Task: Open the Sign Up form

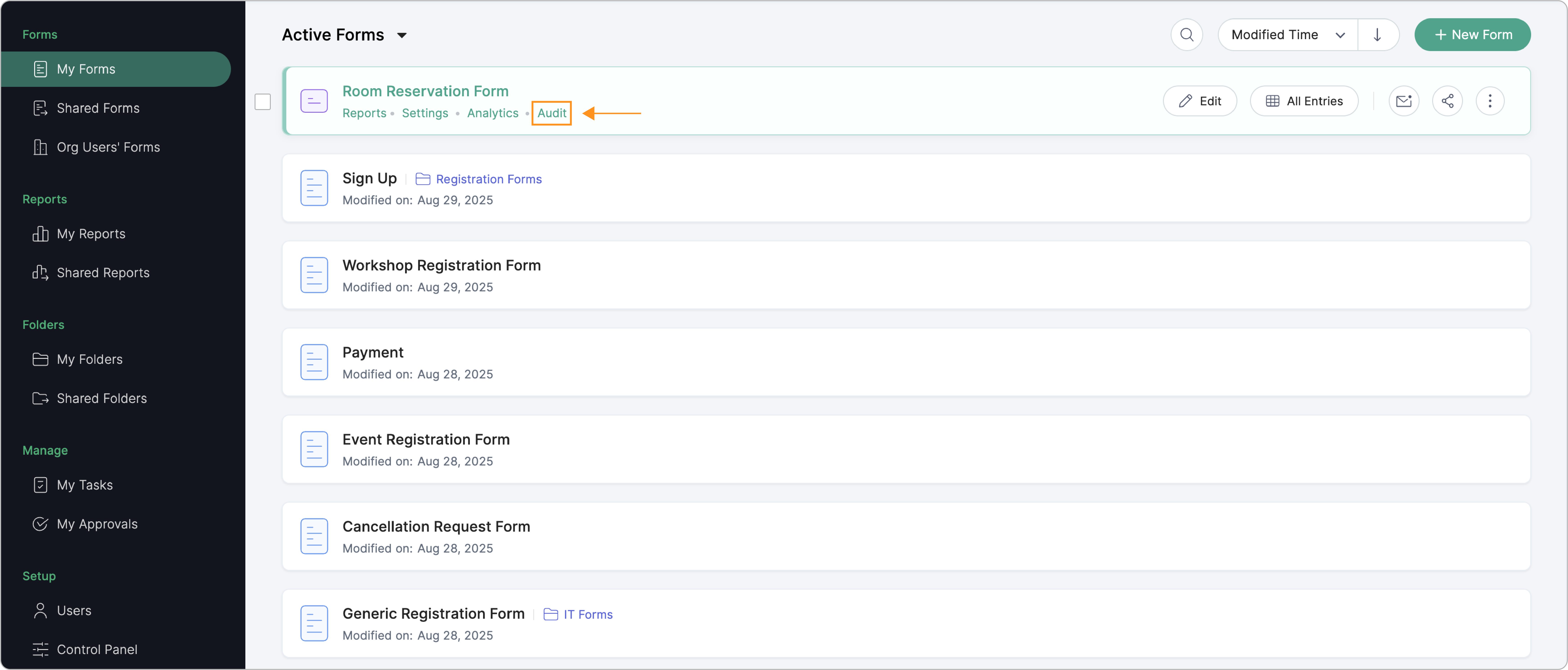Action: click(x=370, y=178)
